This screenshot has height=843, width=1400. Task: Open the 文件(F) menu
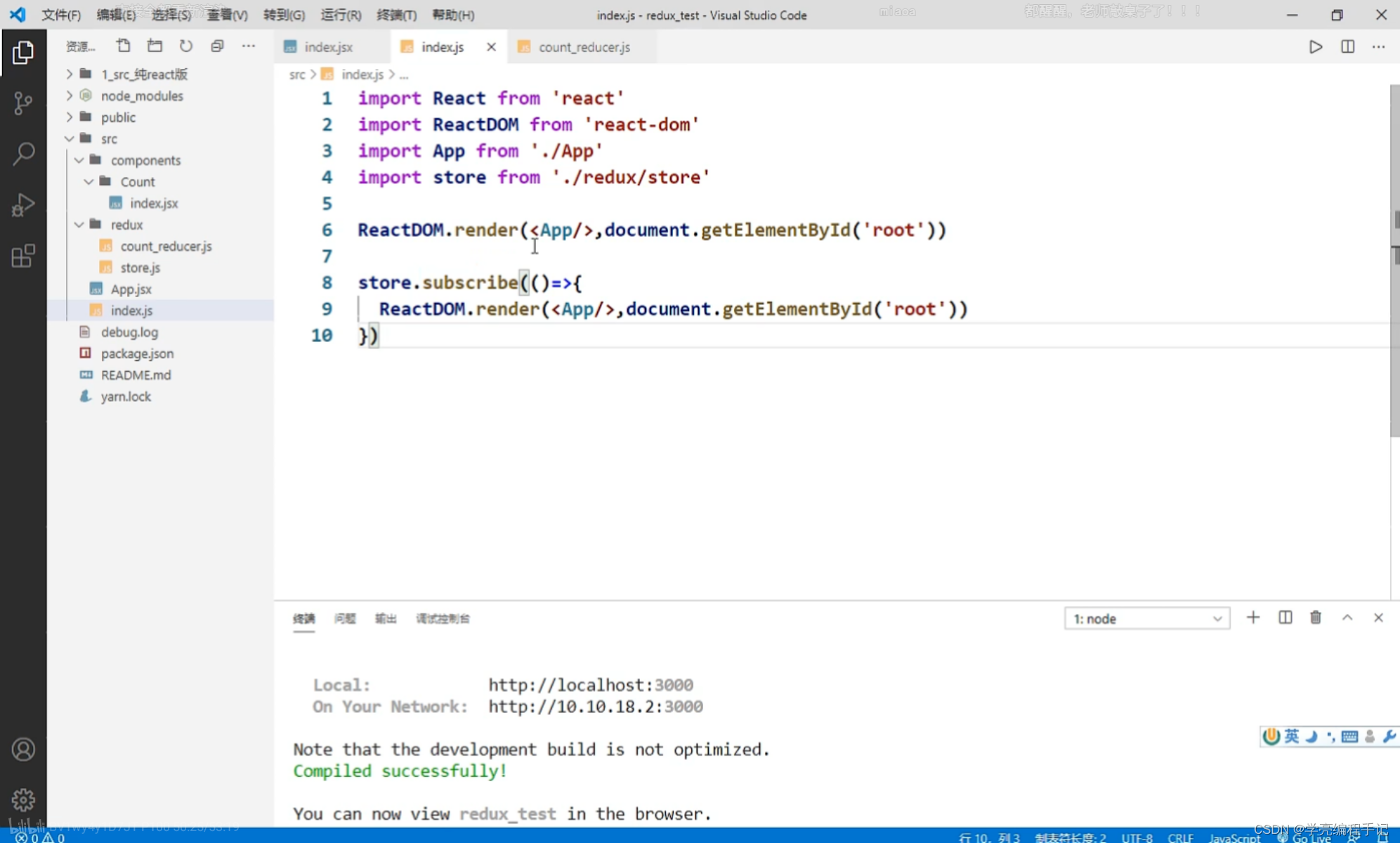[61, 15]
